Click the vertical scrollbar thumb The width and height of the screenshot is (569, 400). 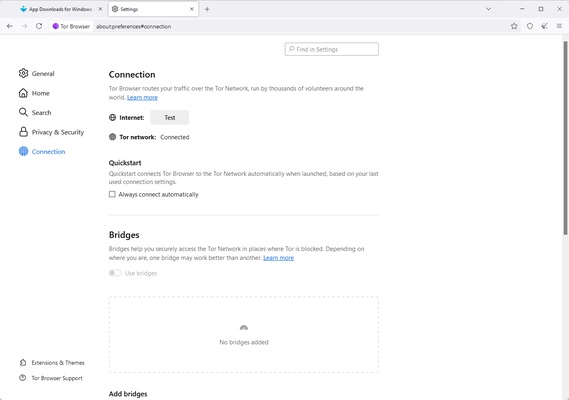[565, 138]
